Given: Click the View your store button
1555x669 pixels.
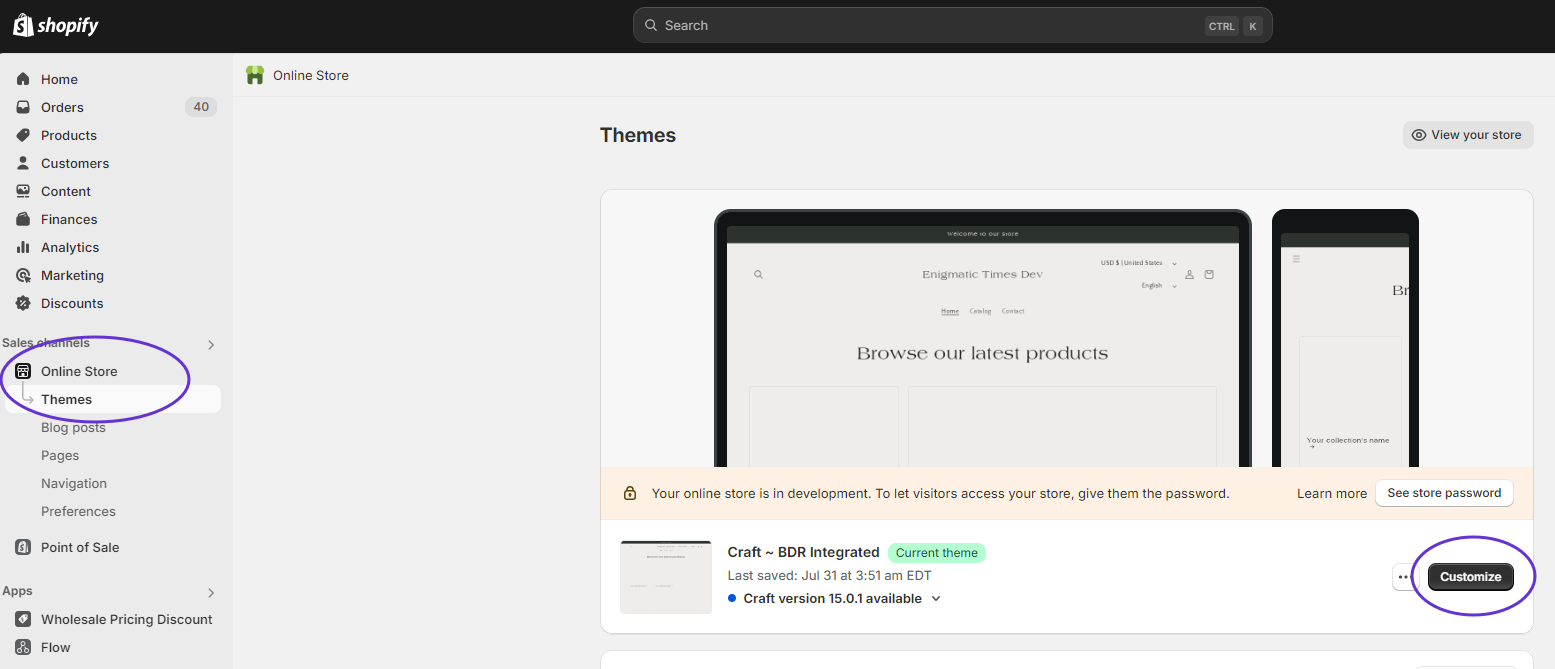Looking at the screenshot, I should click(1467, 135).
